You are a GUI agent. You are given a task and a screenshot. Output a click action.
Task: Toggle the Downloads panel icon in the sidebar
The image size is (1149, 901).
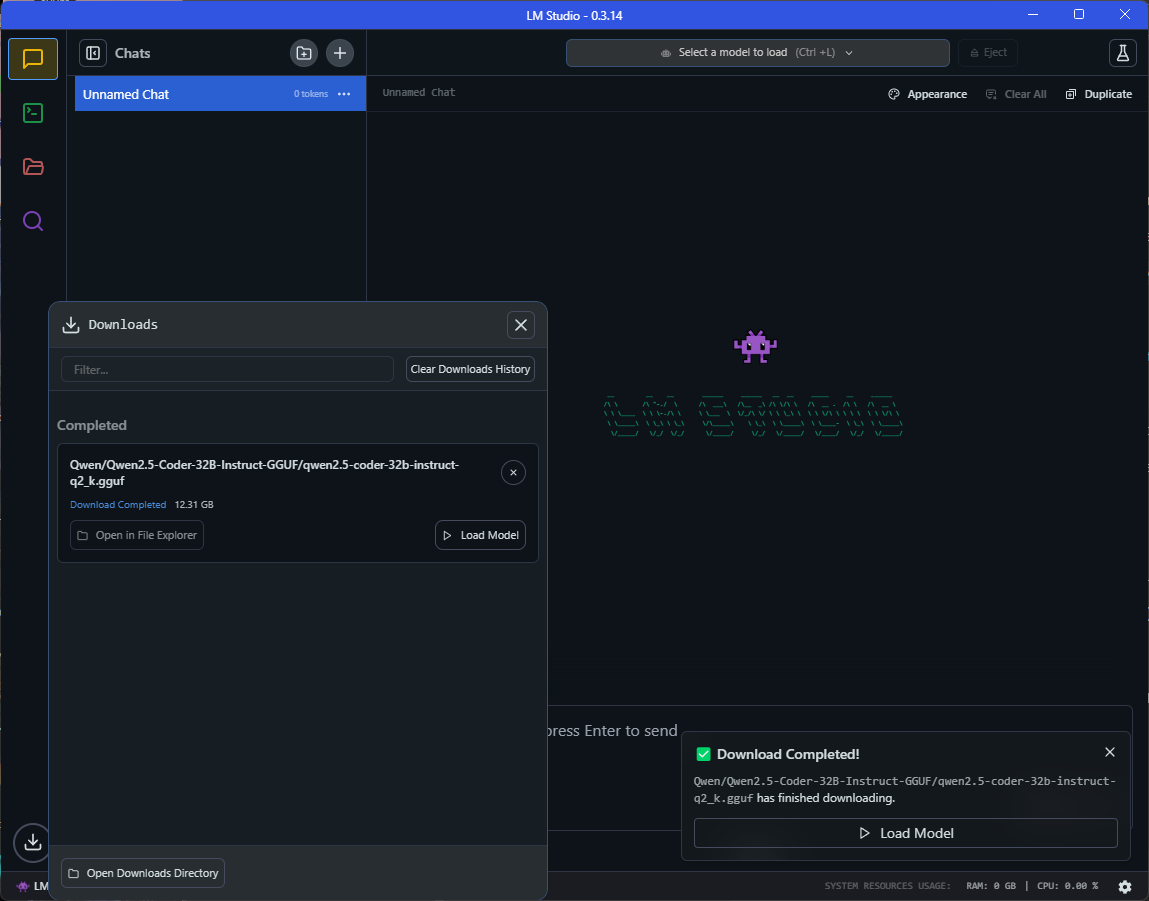(x=32, y=842)
